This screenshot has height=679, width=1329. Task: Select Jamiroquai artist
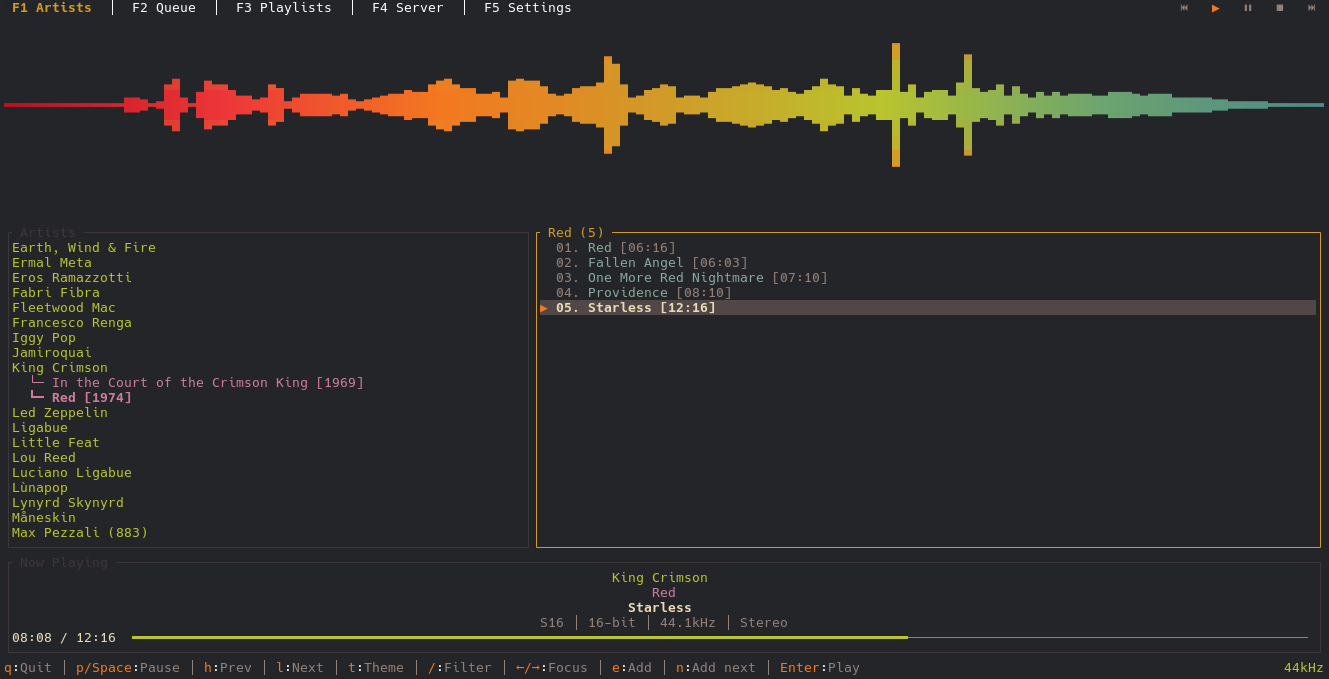pyautogui.click(x=52, y=353)
